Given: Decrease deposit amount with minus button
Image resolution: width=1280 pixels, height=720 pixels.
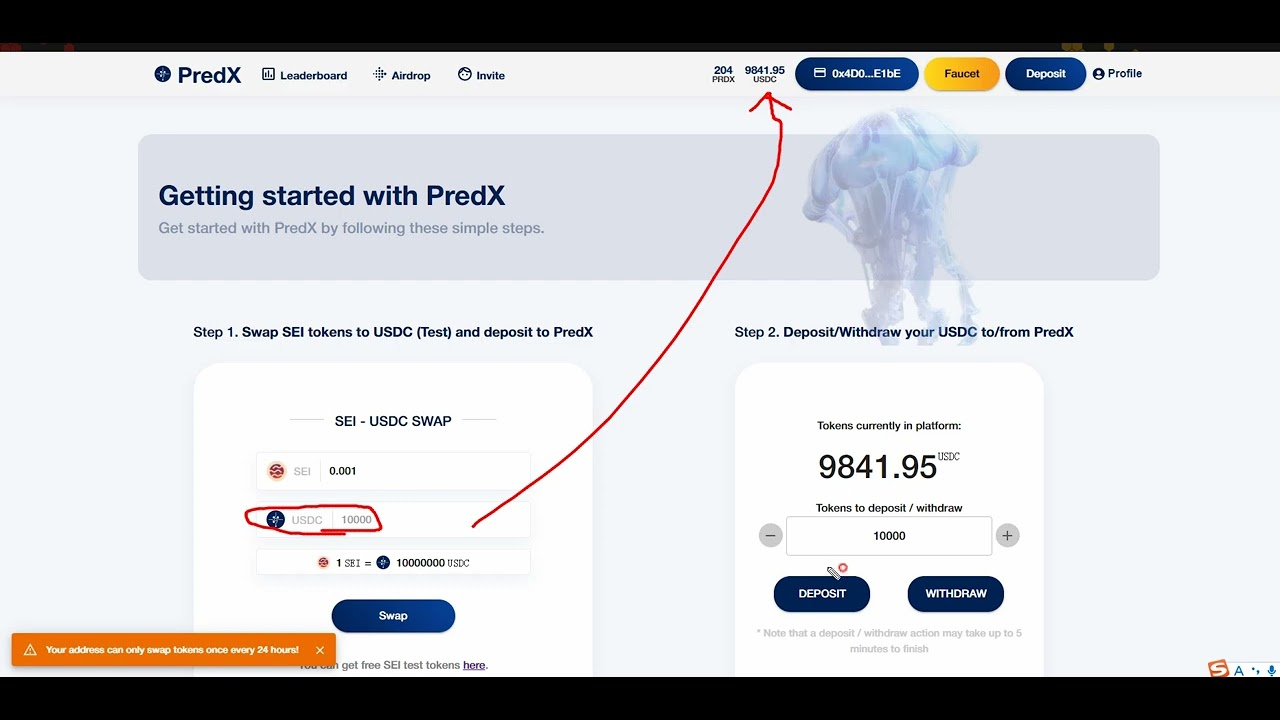Looking at the screenshot, I should [x=771, y=536].
